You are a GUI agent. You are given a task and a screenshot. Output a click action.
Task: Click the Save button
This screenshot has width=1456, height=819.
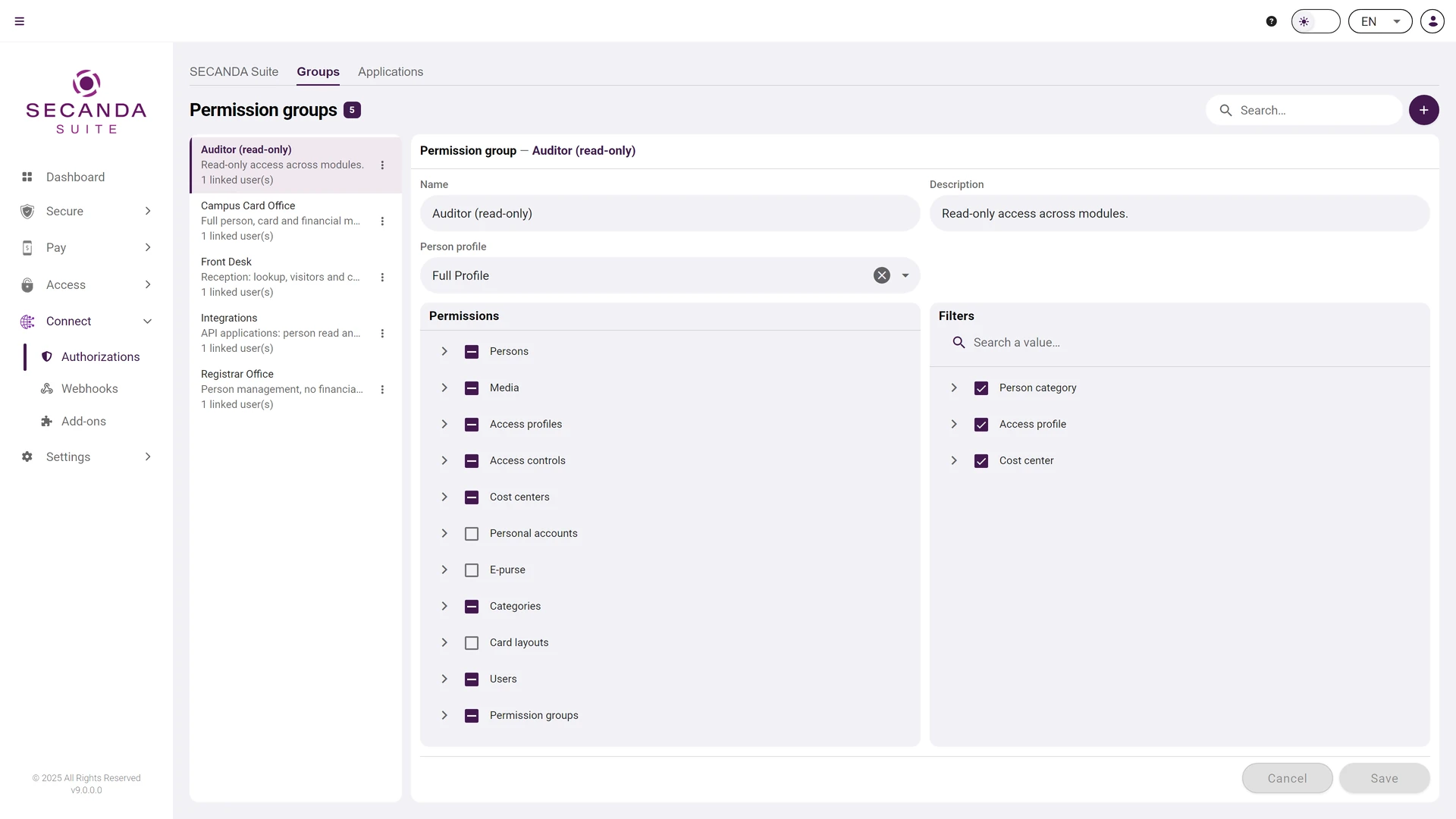pos(1384,778)
